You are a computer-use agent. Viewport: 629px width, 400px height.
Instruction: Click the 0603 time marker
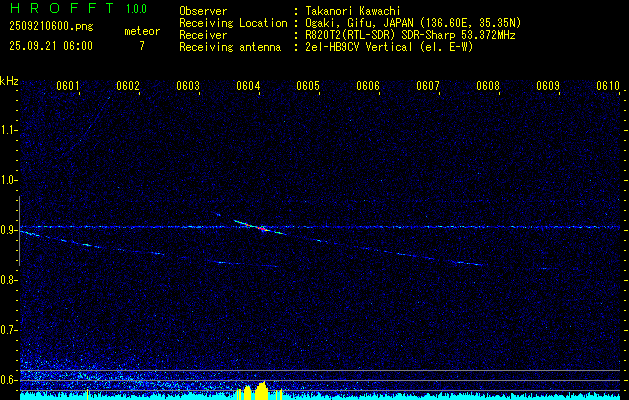[x=188, y=86]
